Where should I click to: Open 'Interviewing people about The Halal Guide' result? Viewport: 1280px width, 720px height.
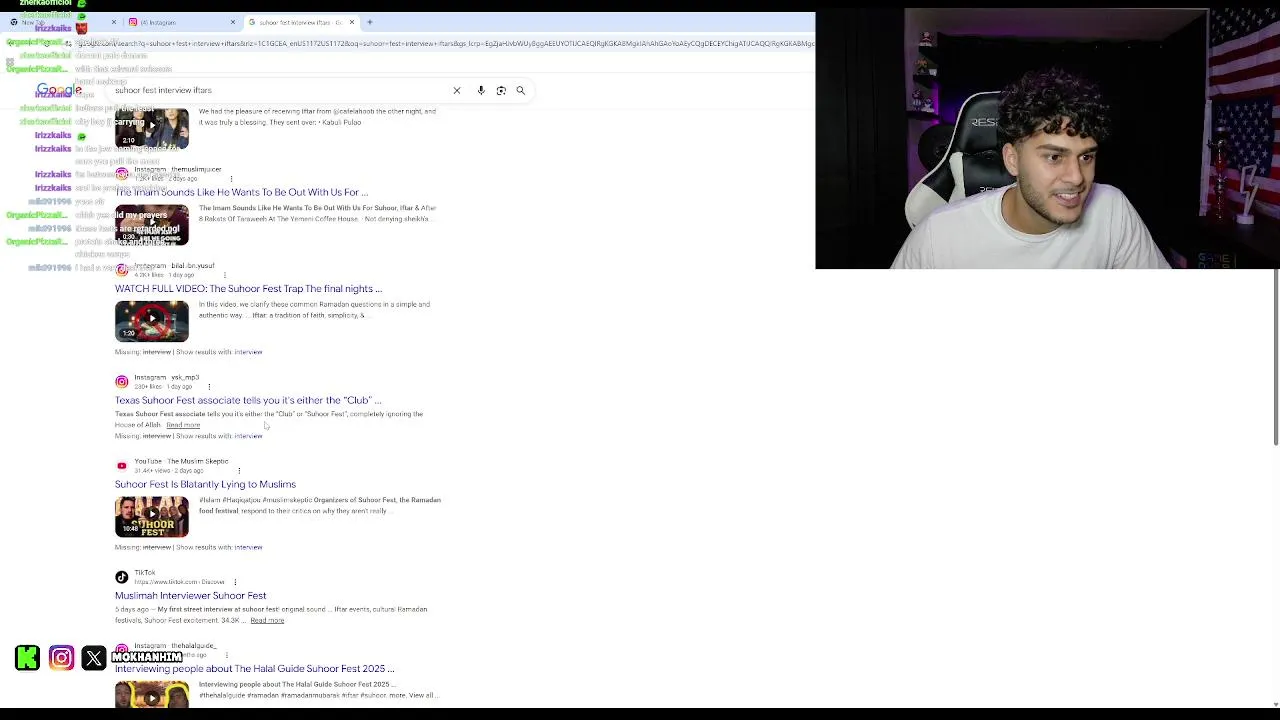click(x=254, y=669)
